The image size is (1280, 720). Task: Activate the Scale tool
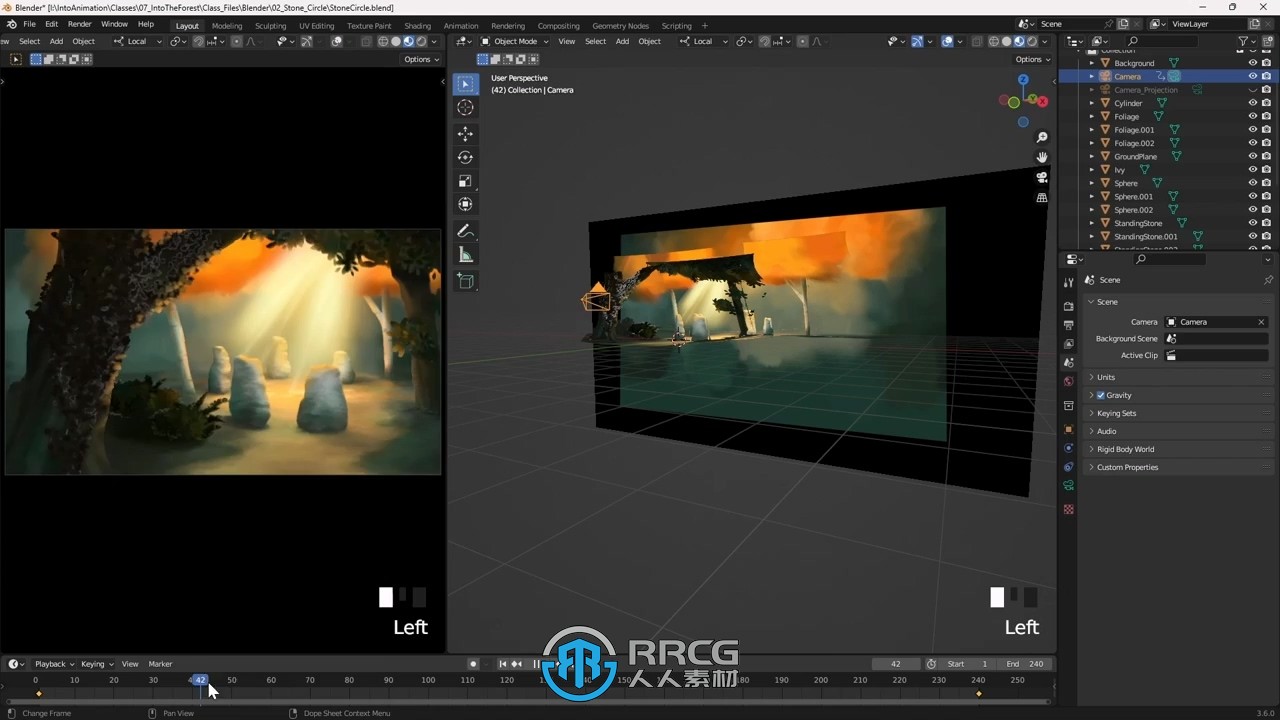(465, 181)
